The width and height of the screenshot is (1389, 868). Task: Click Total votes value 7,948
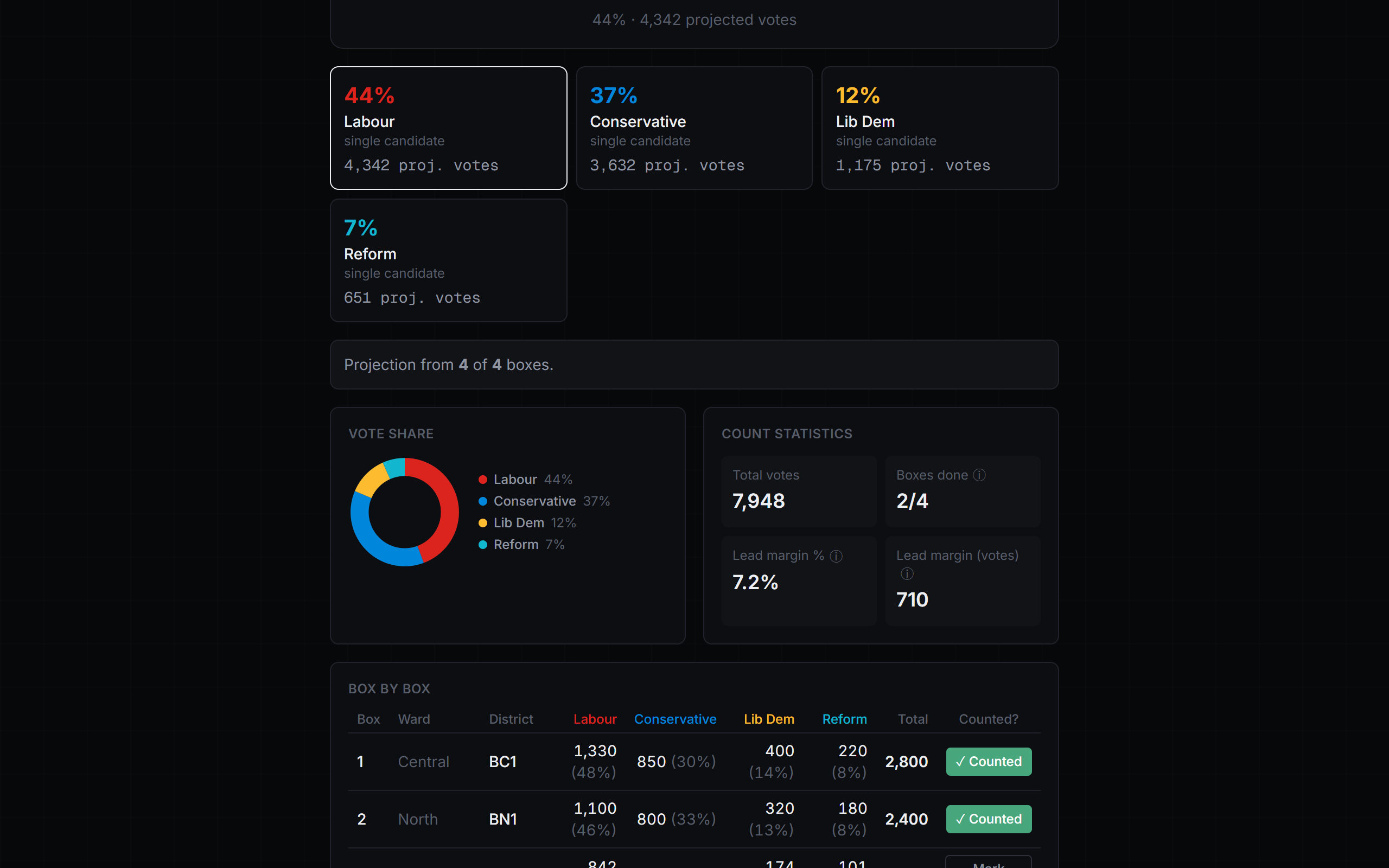(758, 501)
